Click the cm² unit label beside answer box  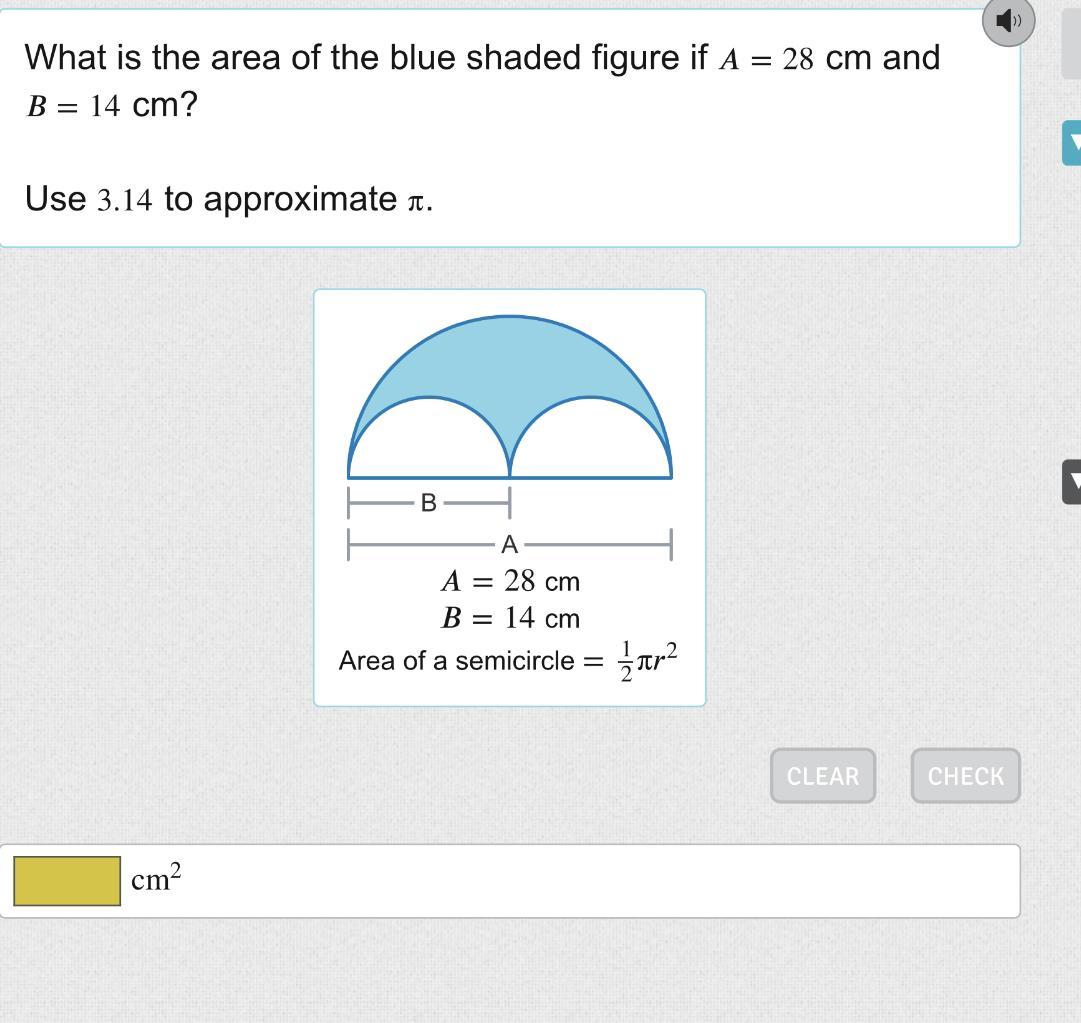156,878
